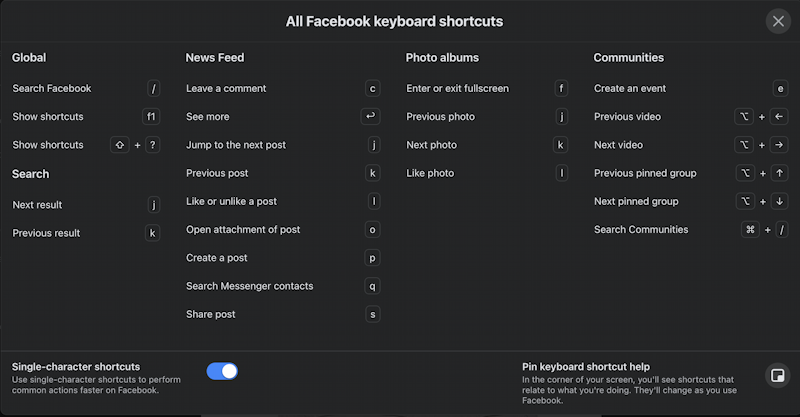Click the option key icon beside Previous video

[744, 117]
